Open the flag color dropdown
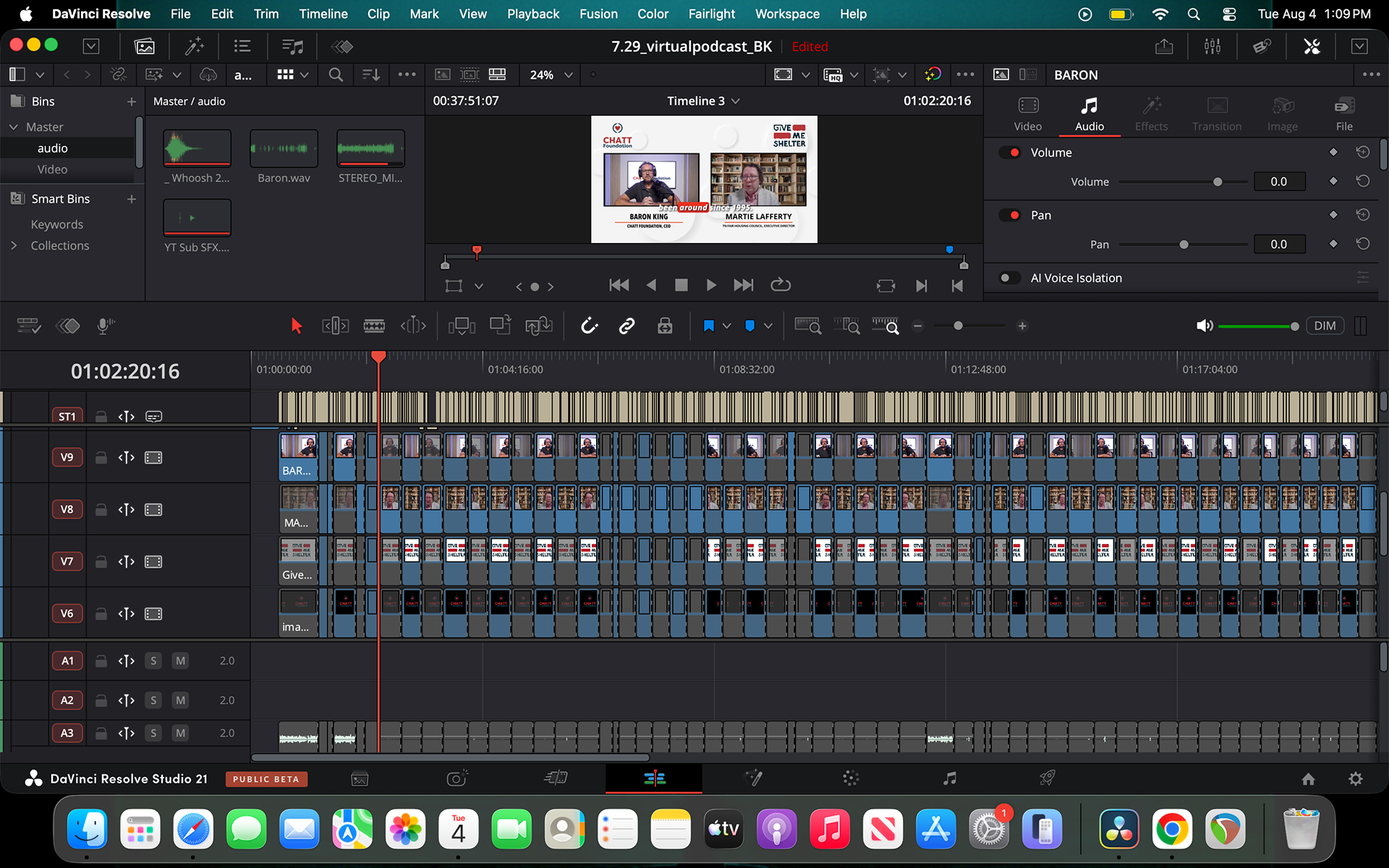Image resolution: width=1389 pixels, height=868 pixels. [x=727, y=326]
